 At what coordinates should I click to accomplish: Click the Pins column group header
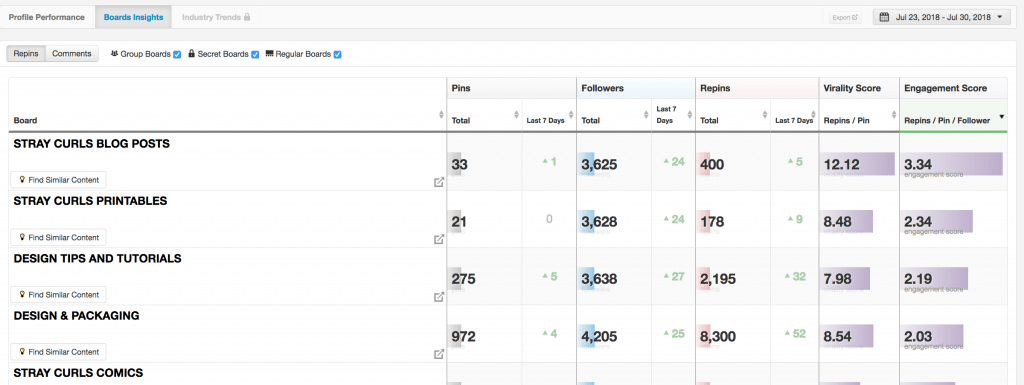pos(511,88)
